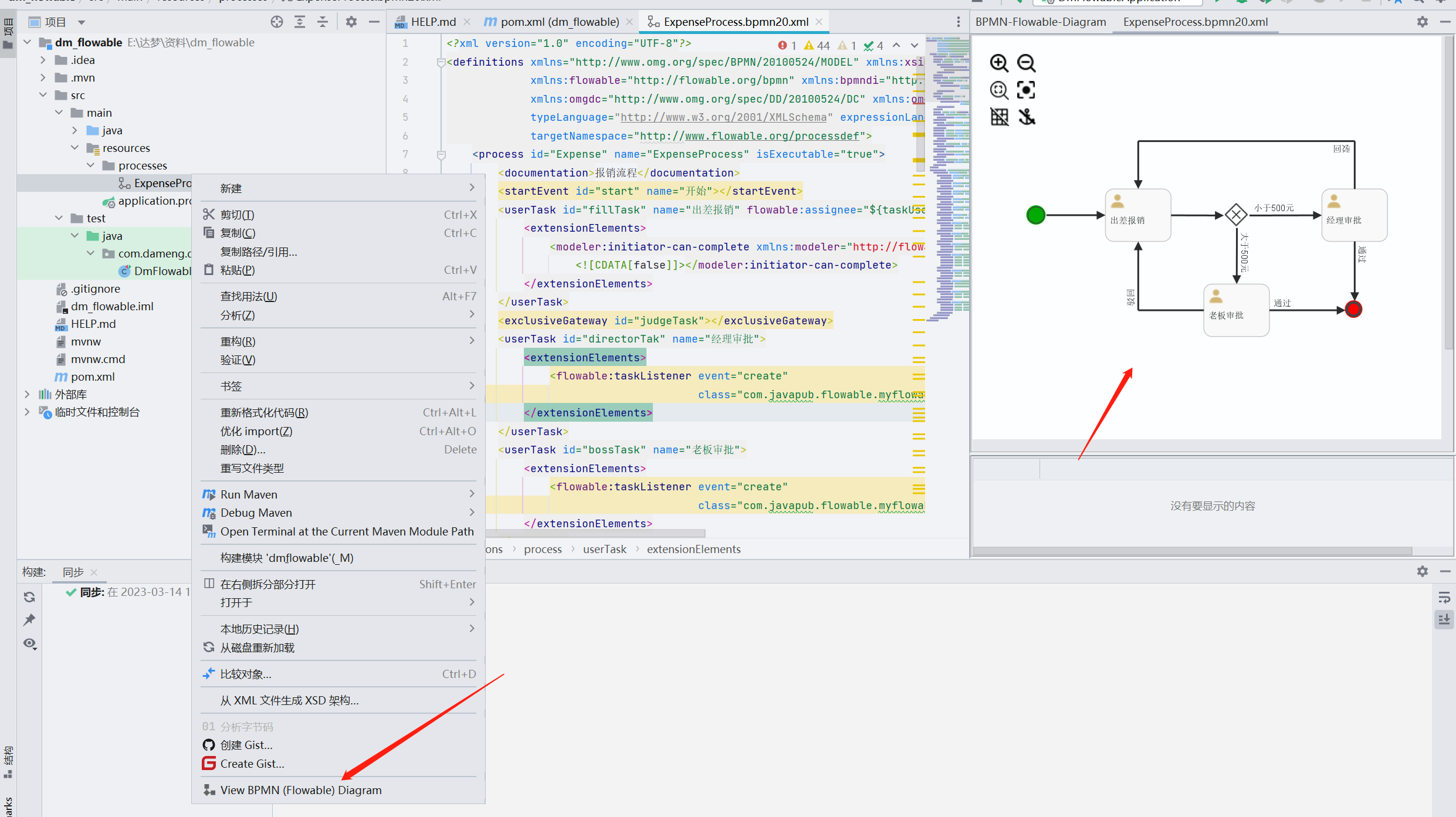Rerun sync in the build panel
The image size is (1456, 817).
point(29,597)
